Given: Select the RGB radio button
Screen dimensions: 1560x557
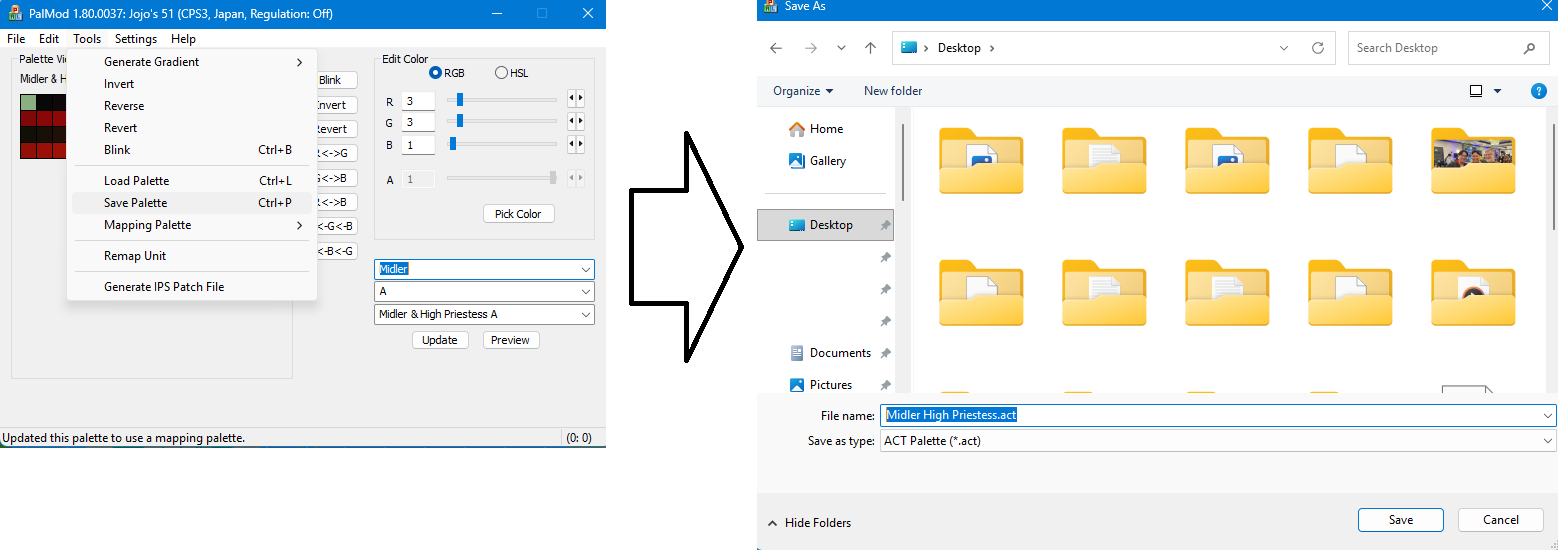Looking at the screenshot, I should click(x=435, y=73).
